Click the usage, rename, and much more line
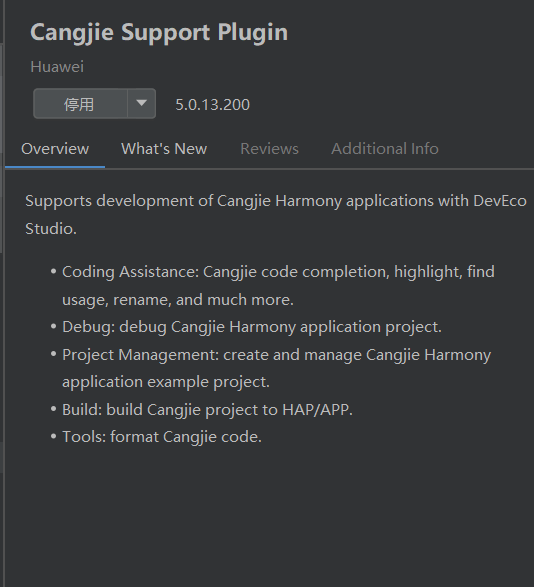534x587 pixels. [178, 300]
